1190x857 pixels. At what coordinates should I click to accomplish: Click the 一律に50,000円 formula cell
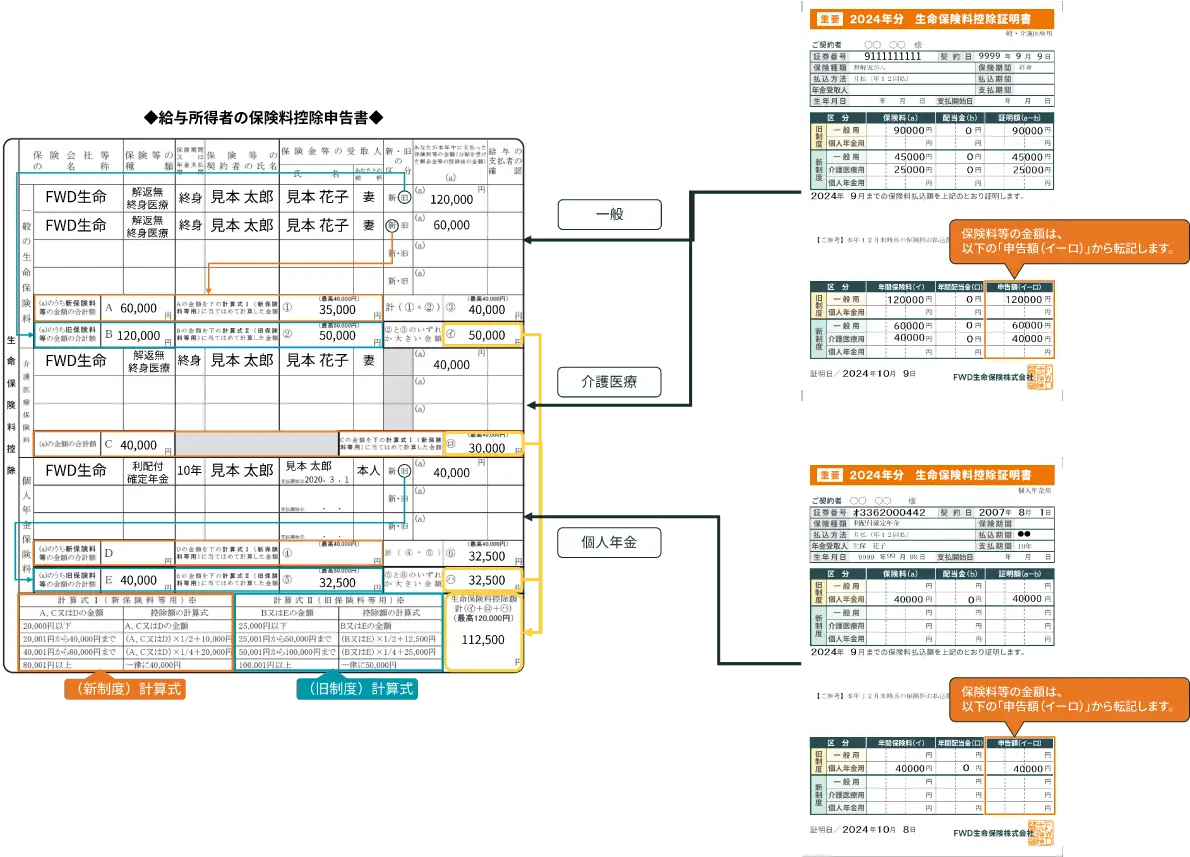point(369,665)
